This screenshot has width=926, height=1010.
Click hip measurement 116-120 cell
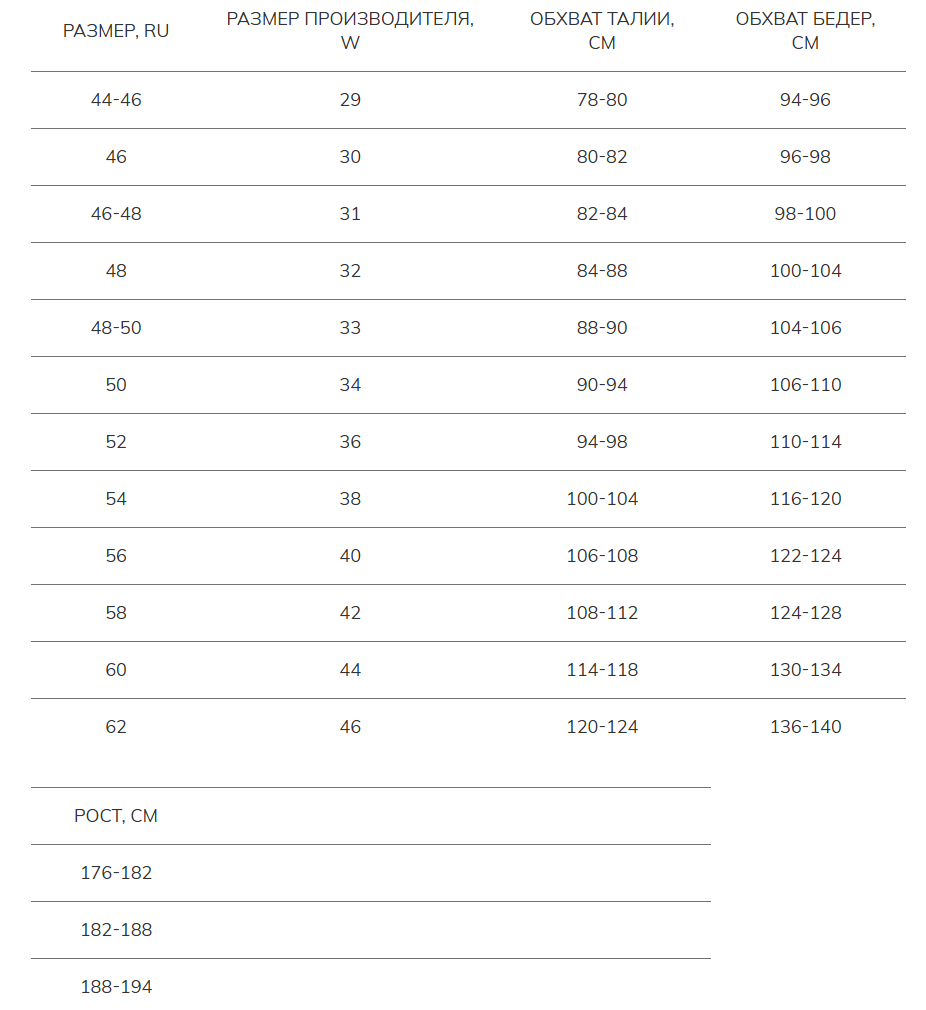click(x=805, y=499)
